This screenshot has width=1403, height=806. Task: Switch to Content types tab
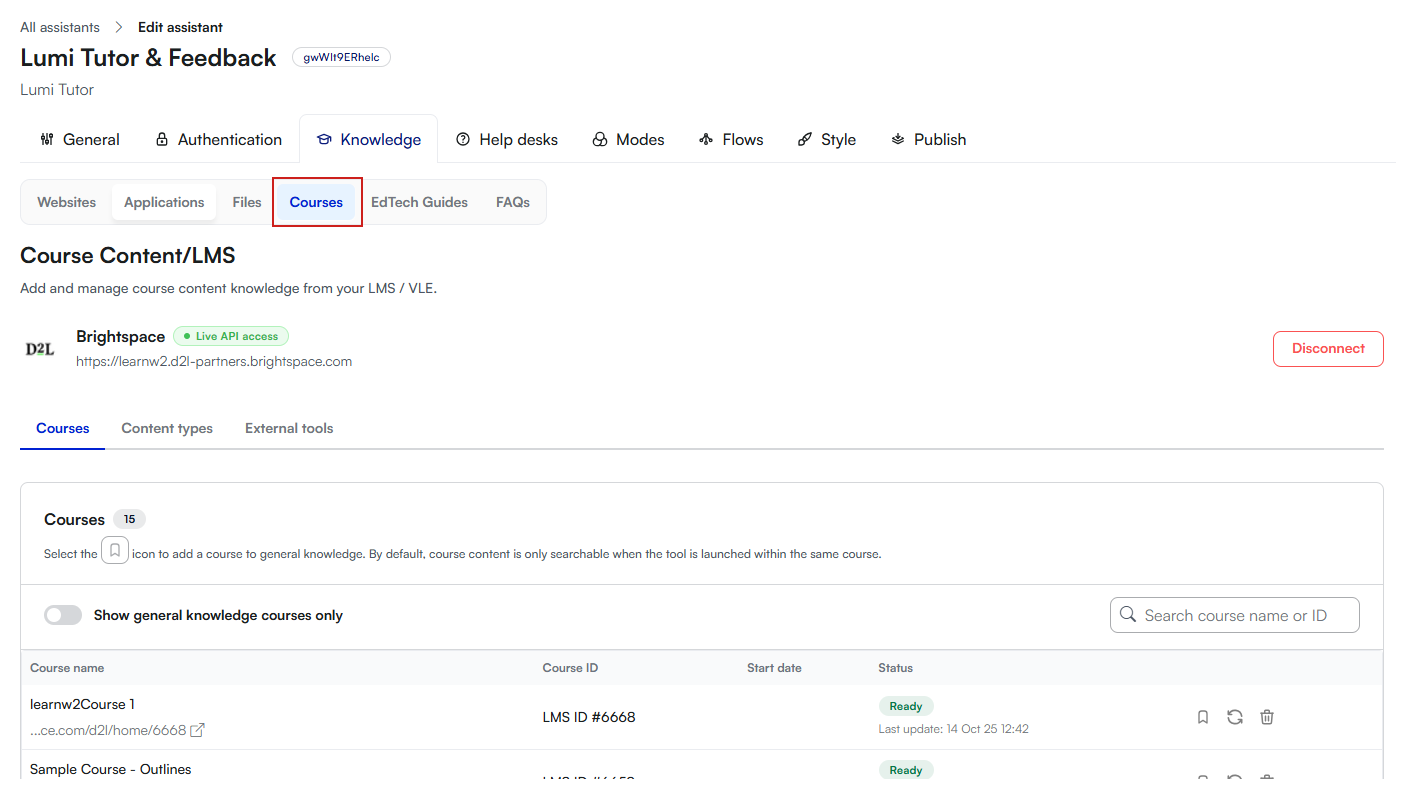[x=167, y=428]
